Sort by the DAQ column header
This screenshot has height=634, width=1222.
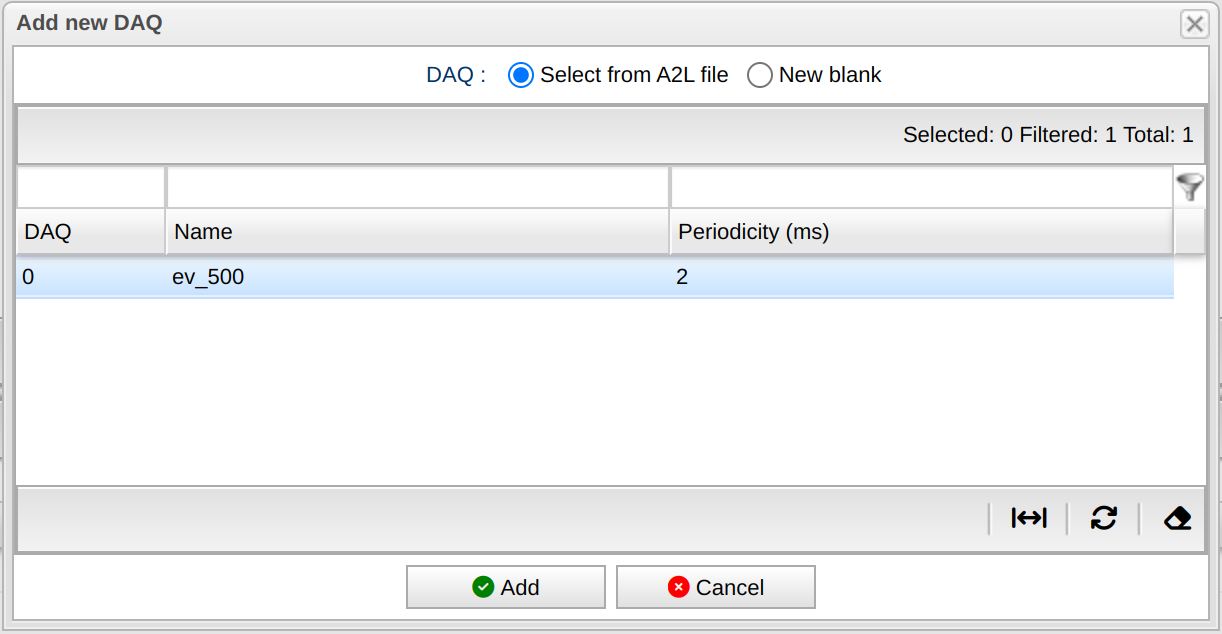pyautogui.click(x=91, y=232)
